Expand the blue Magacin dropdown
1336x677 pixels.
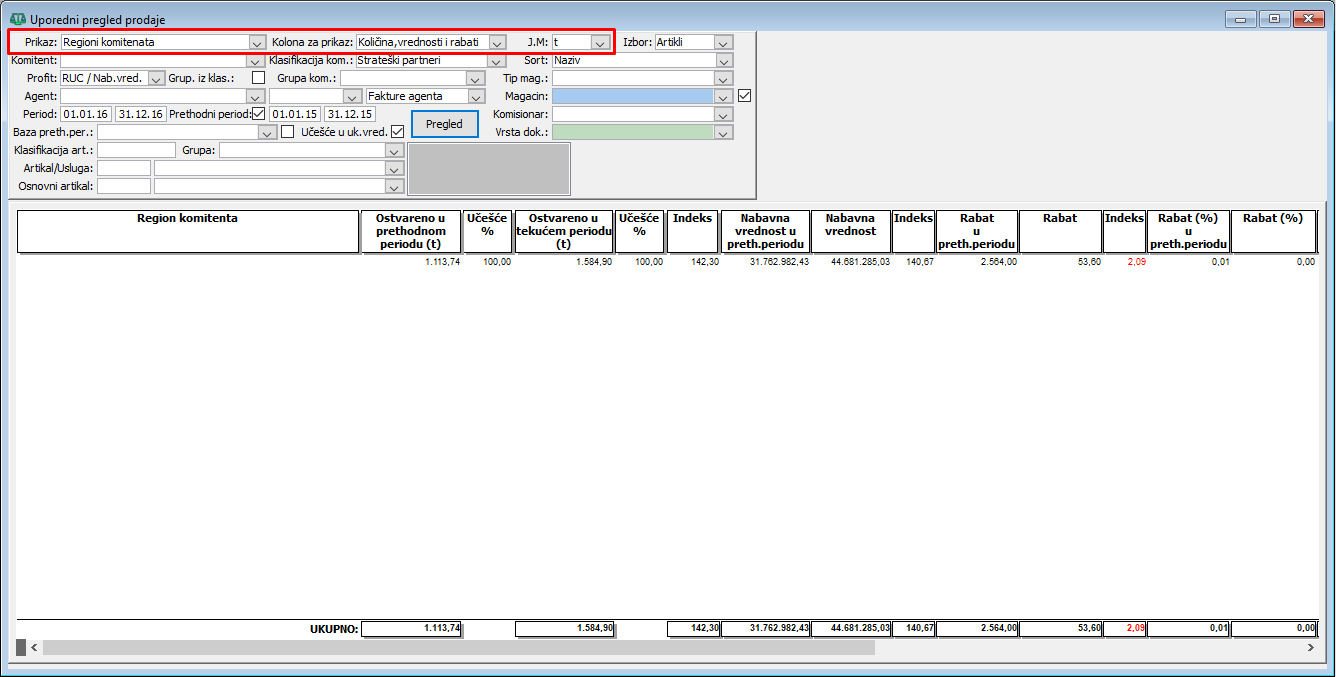(x=724, y=96)
